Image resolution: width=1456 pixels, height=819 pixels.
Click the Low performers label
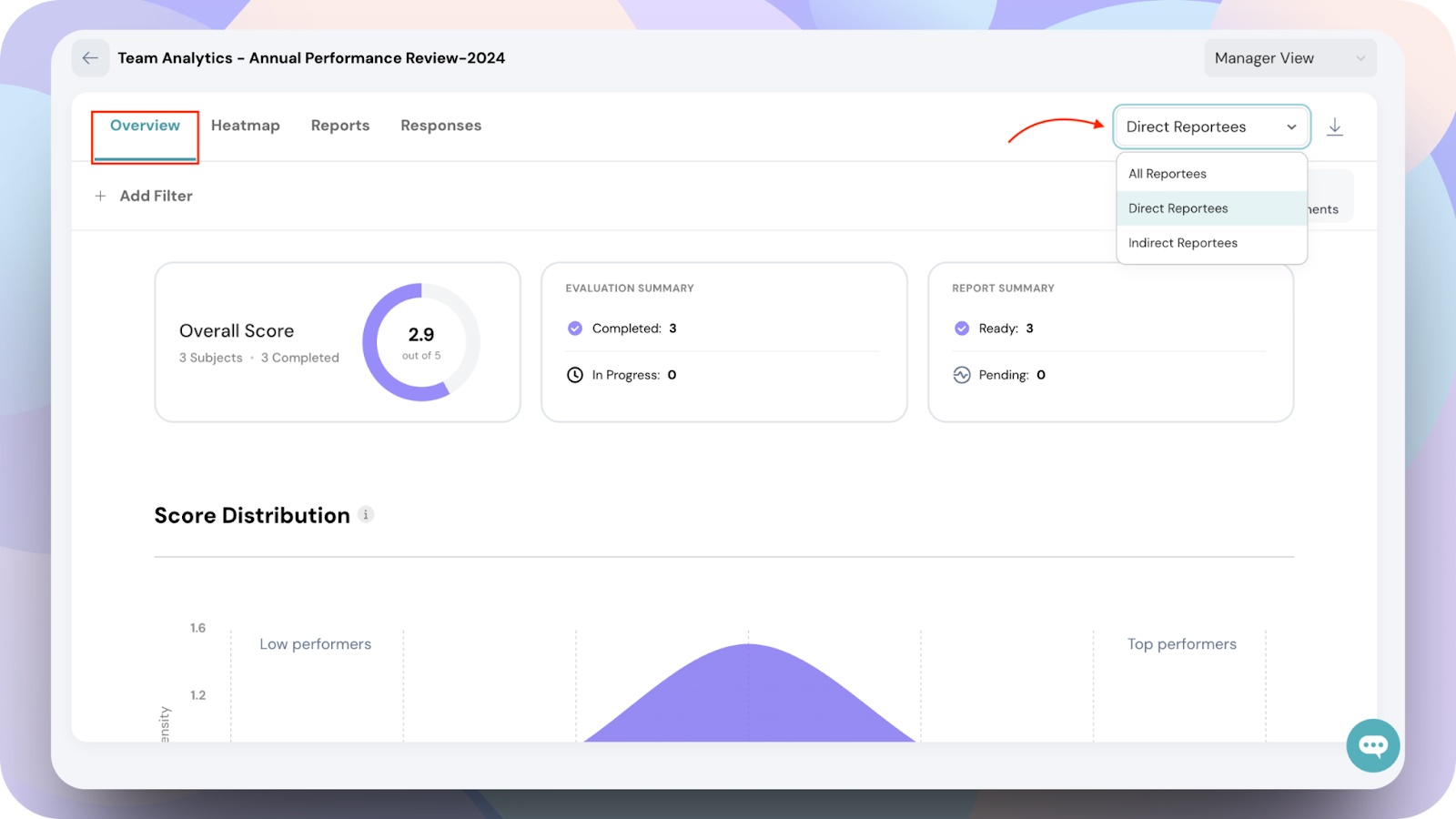click(x=316, y=644)
